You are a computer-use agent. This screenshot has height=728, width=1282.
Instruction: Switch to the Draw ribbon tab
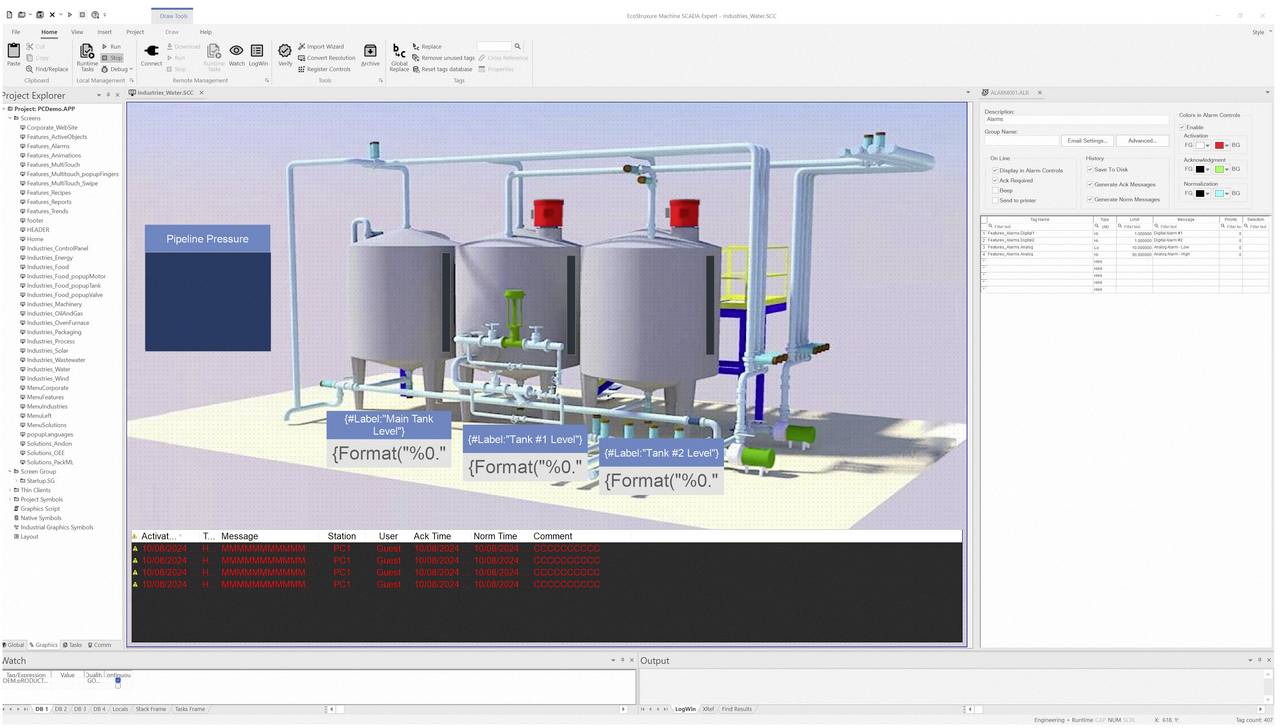[x=171, y=31]
